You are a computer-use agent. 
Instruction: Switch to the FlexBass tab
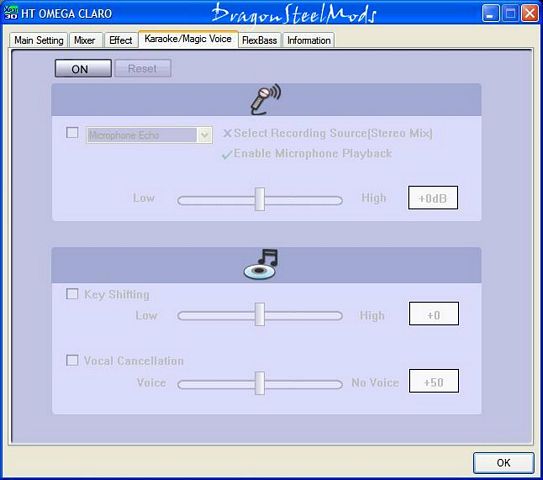[x=259, y=40]
